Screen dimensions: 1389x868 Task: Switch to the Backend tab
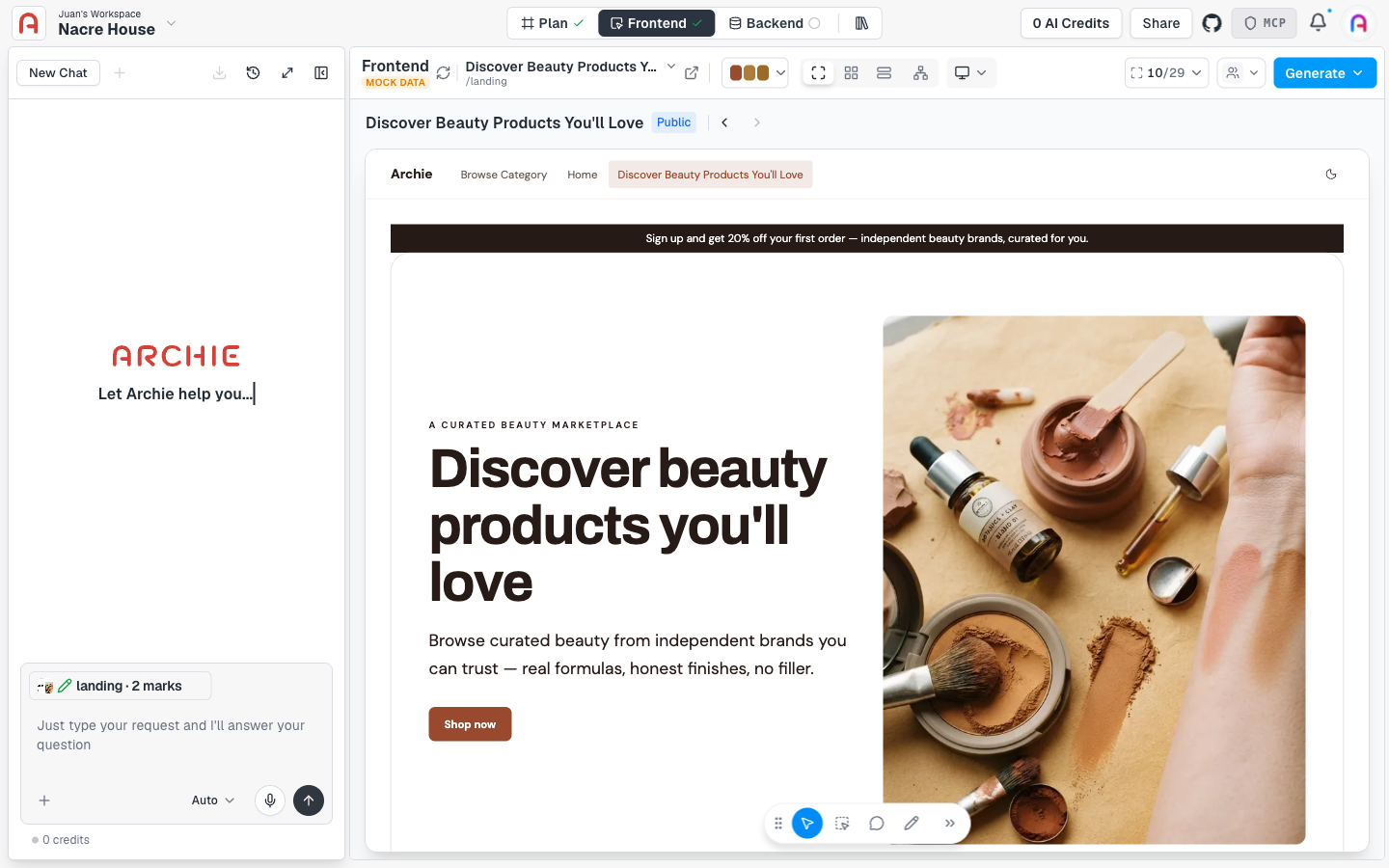775,23
